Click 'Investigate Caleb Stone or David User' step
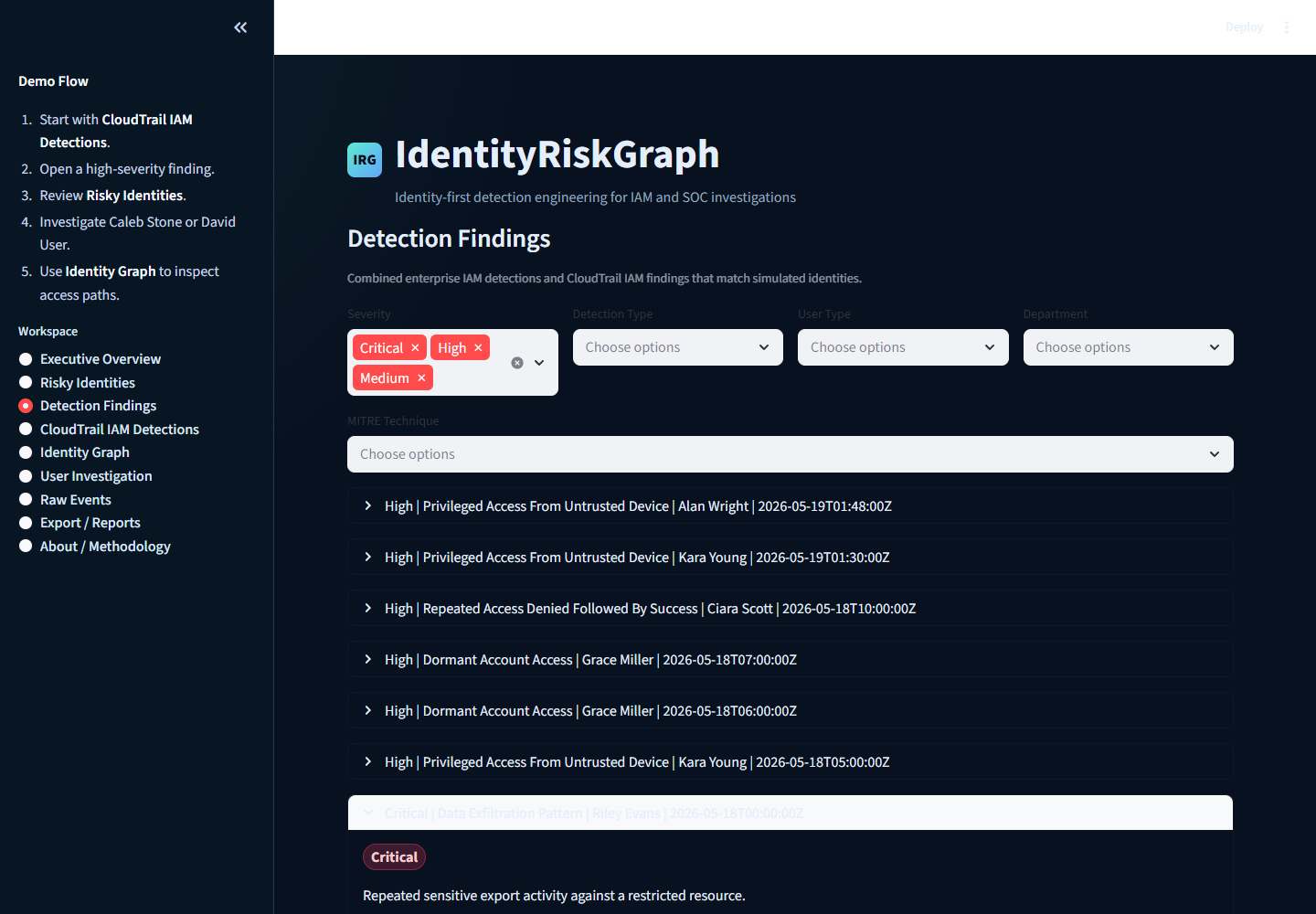 (137, 233)
